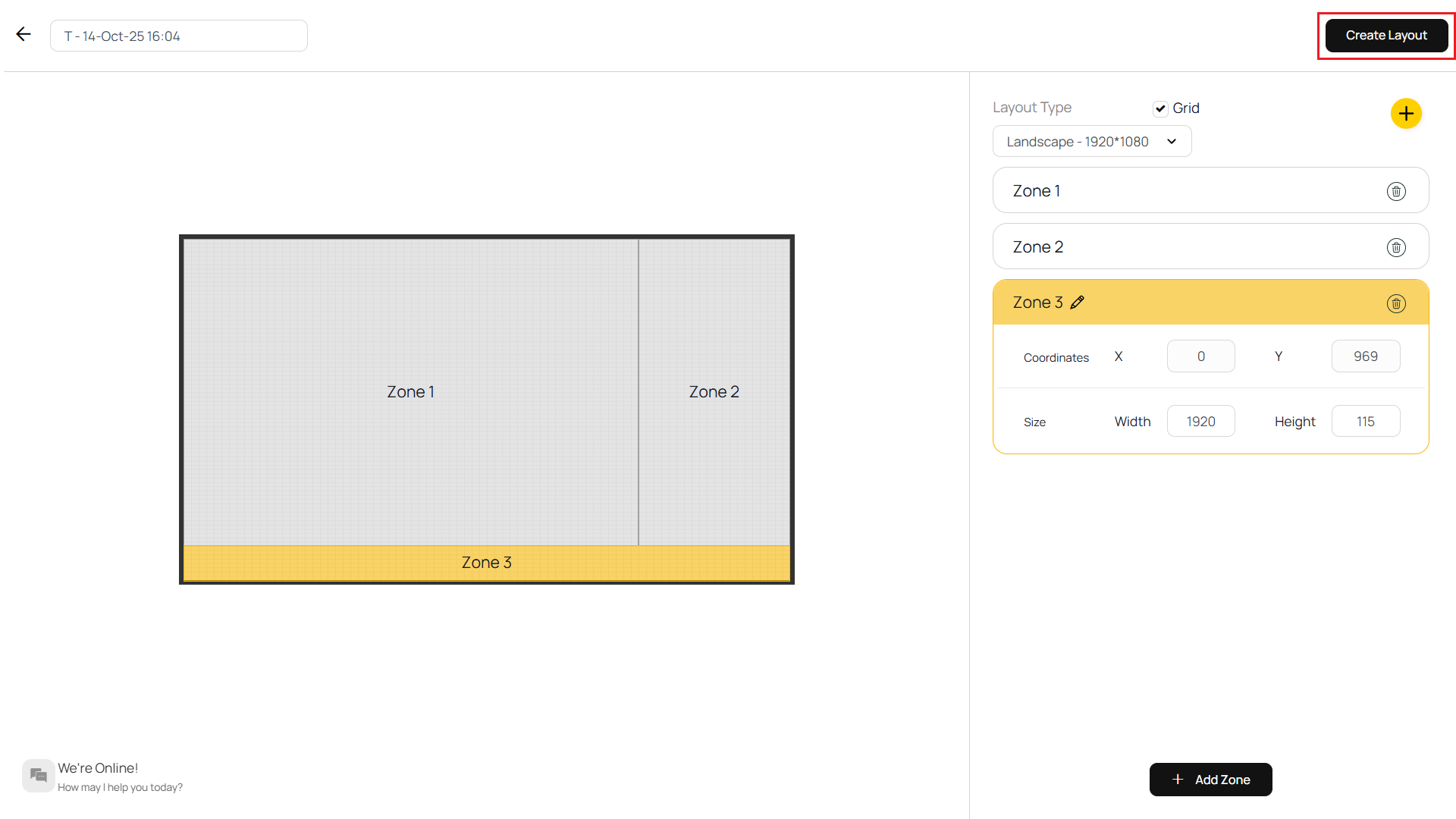This screenshot has height=819, width=1456.
Task: Open the live chat support widget
Action: [38, 775]
